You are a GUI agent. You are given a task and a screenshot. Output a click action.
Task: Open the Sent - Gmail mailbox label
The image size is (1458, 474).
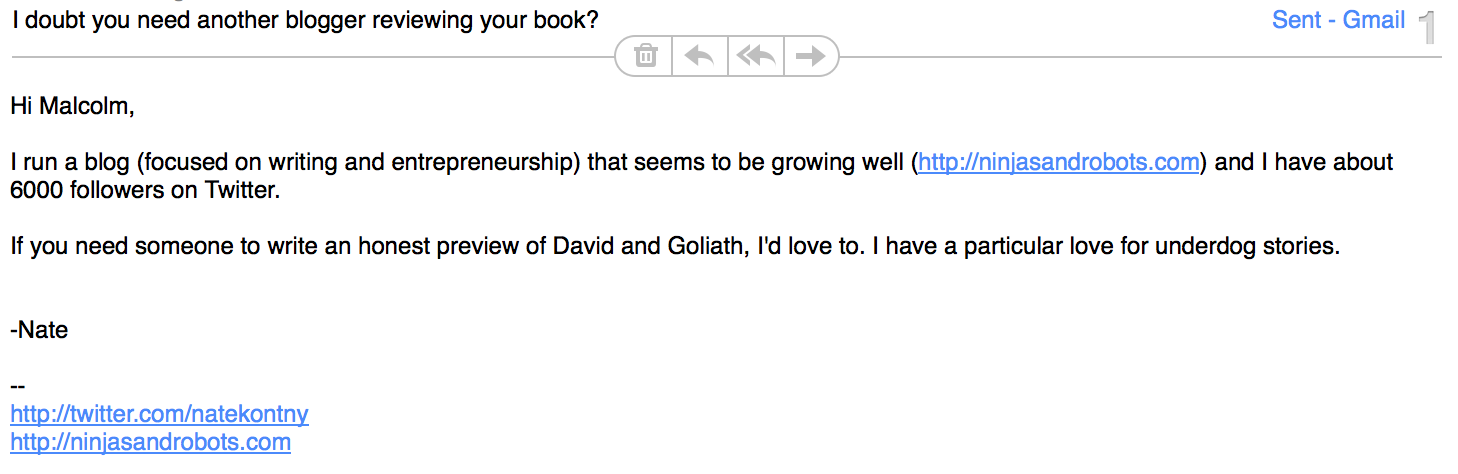(1338, 20)
